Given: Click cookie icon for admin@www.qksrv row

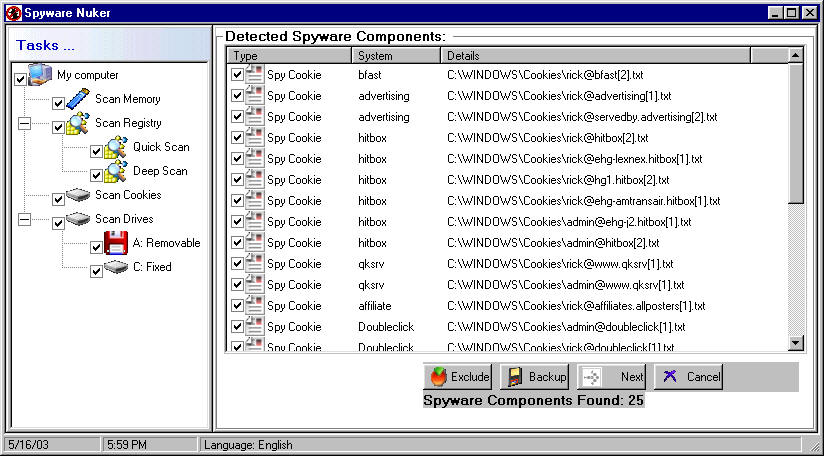Looking at the screenshot, I should (255, 284).
